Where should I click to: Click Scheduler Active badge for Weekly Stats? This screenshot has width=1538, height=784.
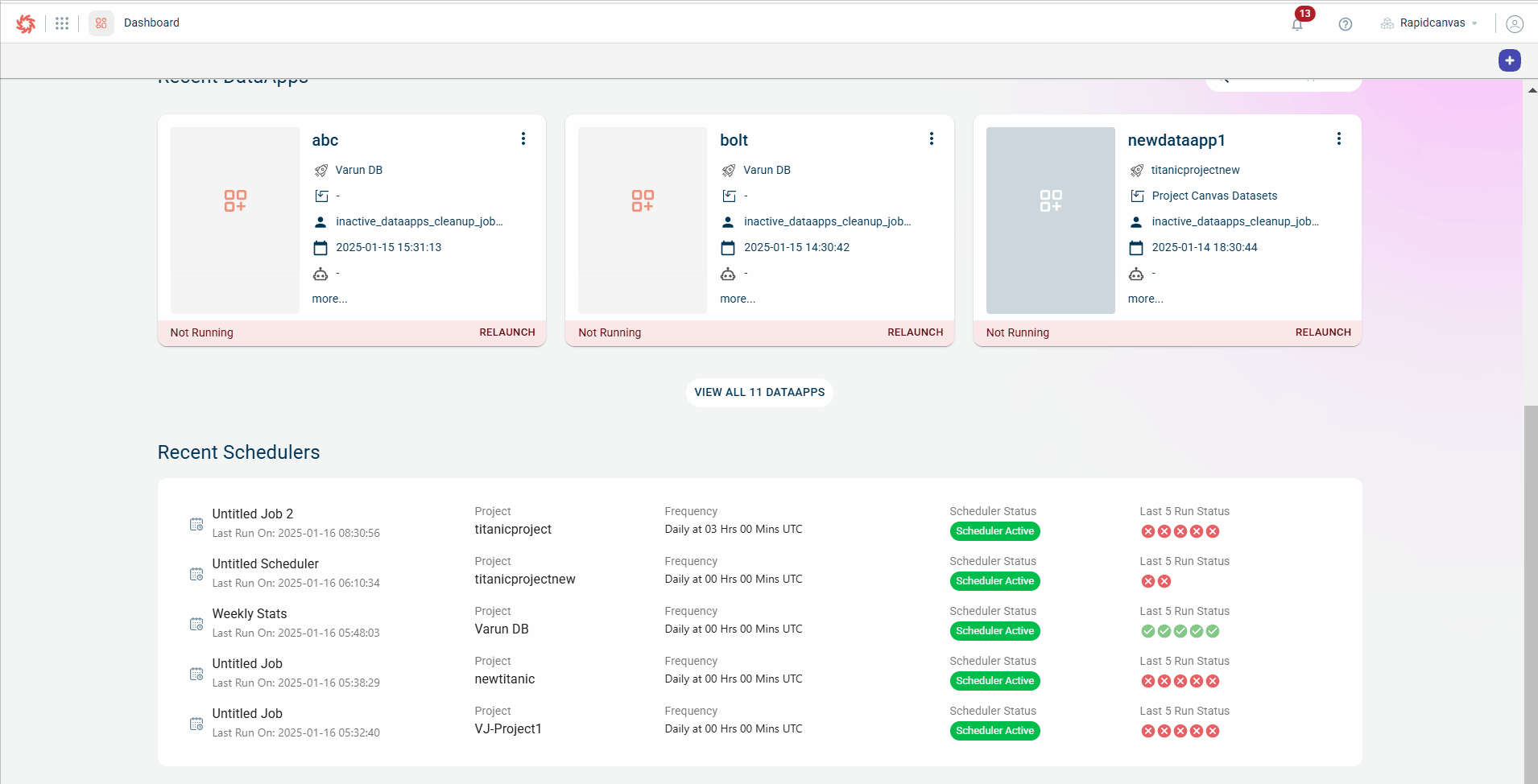(x=994, y=631)
